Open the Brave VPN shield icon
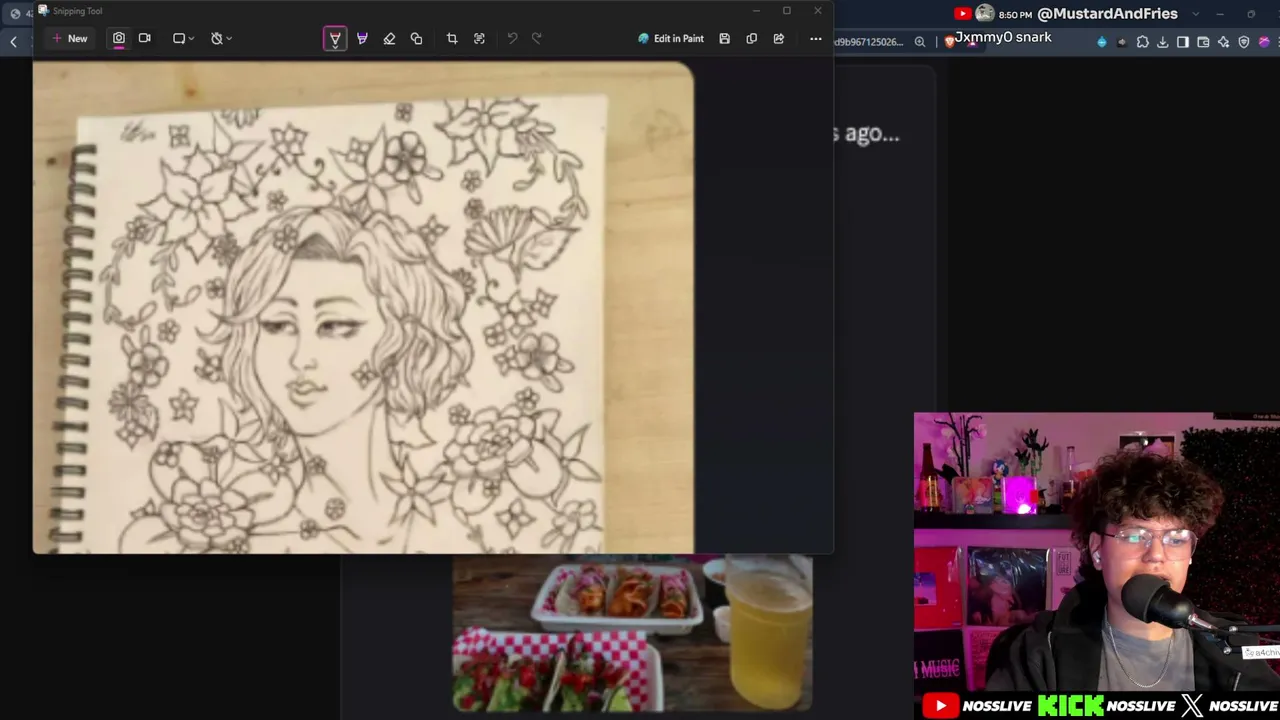Image resolution: width=1280 pixels, height=720 pixels. coord(1244,42)
